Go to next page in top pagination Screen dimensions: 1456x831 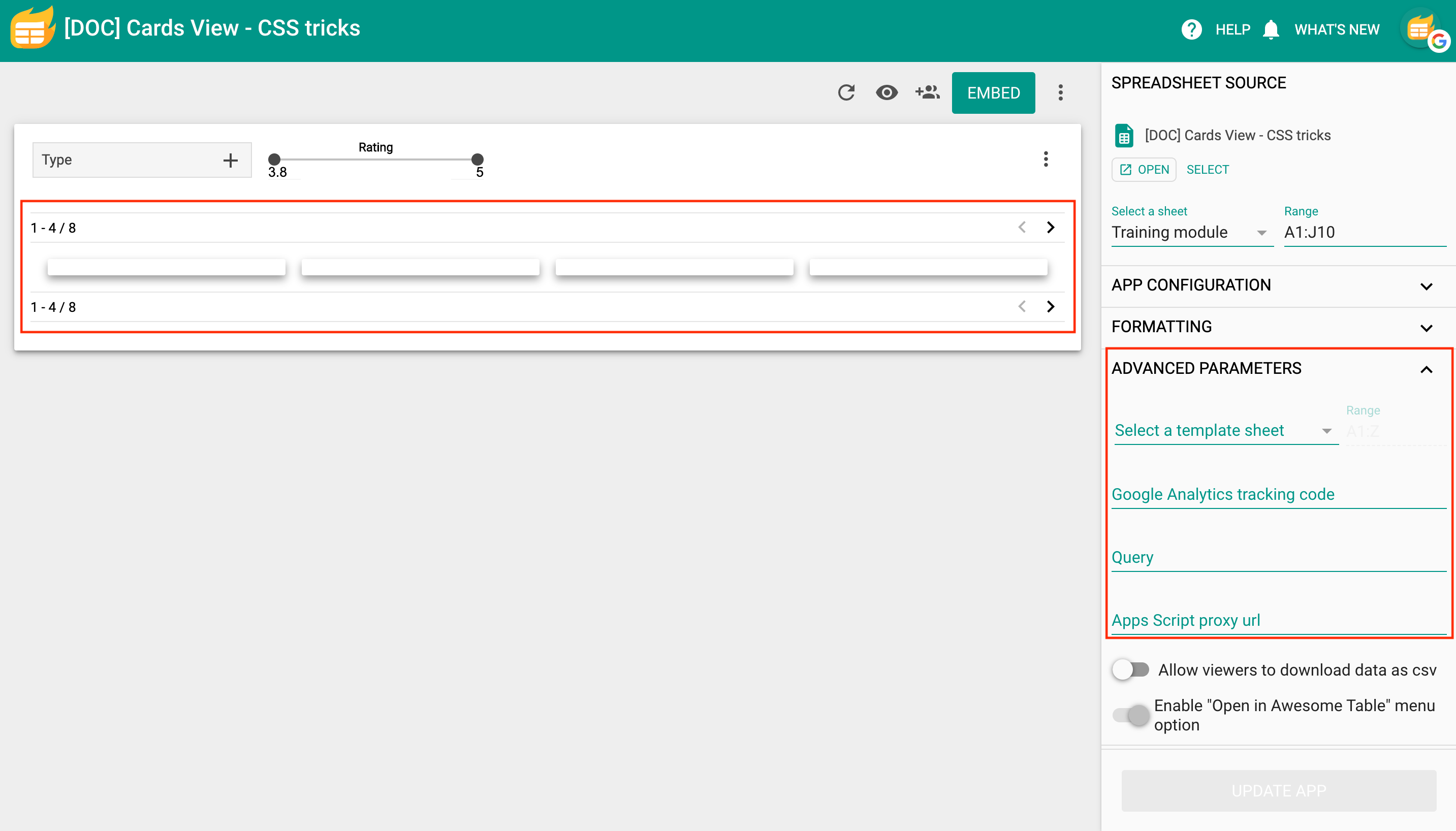[1050, 227]
